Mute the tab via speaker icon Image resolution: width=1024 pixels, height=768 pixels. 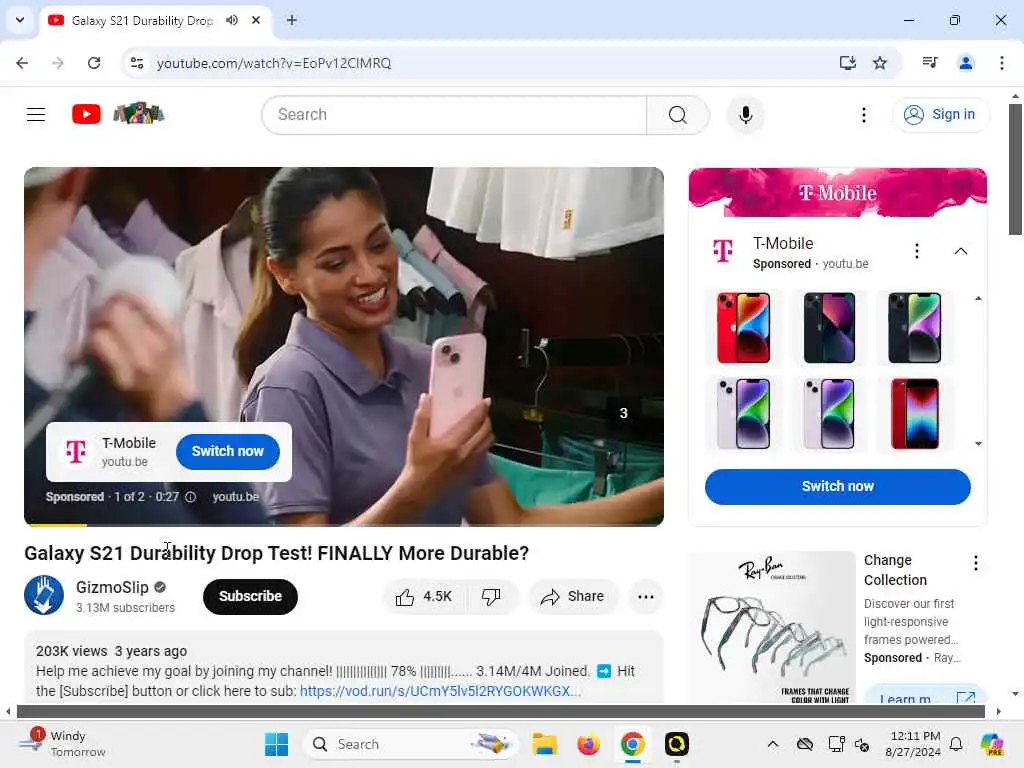click(232, 20)
